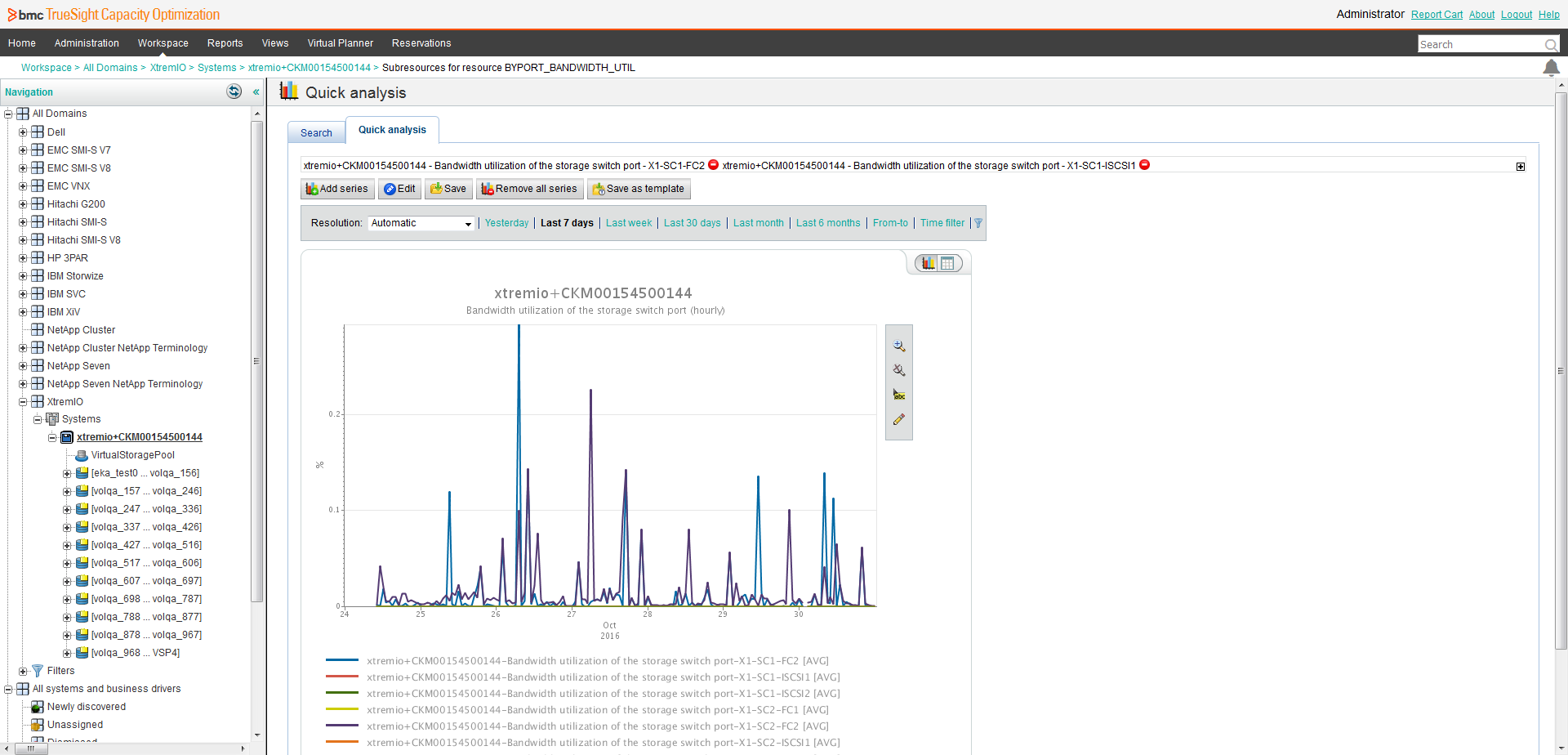Click Save as template button
The width and height of the screenshot is (1568, 755).
click(639, 189)
